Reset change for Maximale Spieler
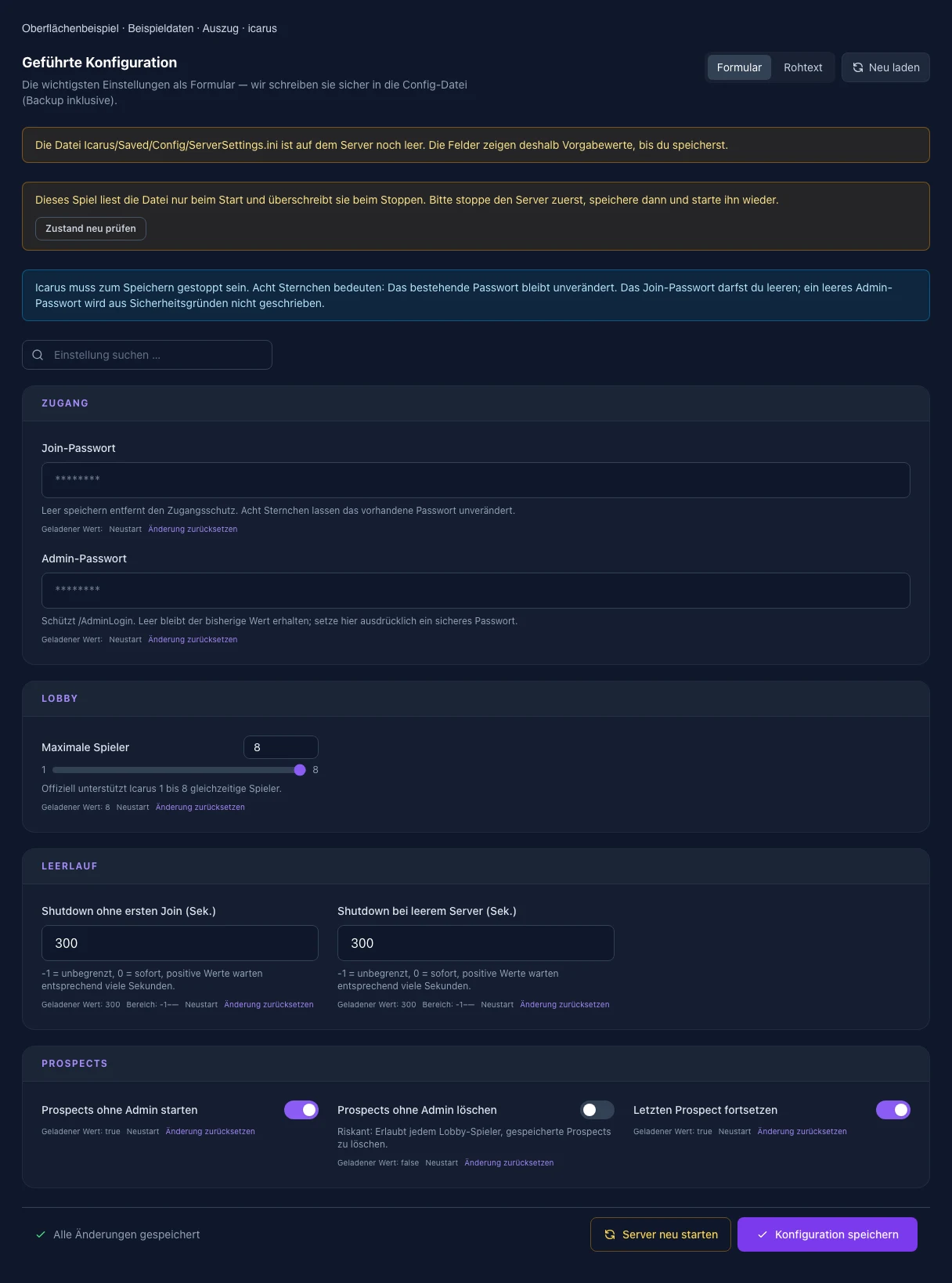952x1283 pixels. coord(200,808)
